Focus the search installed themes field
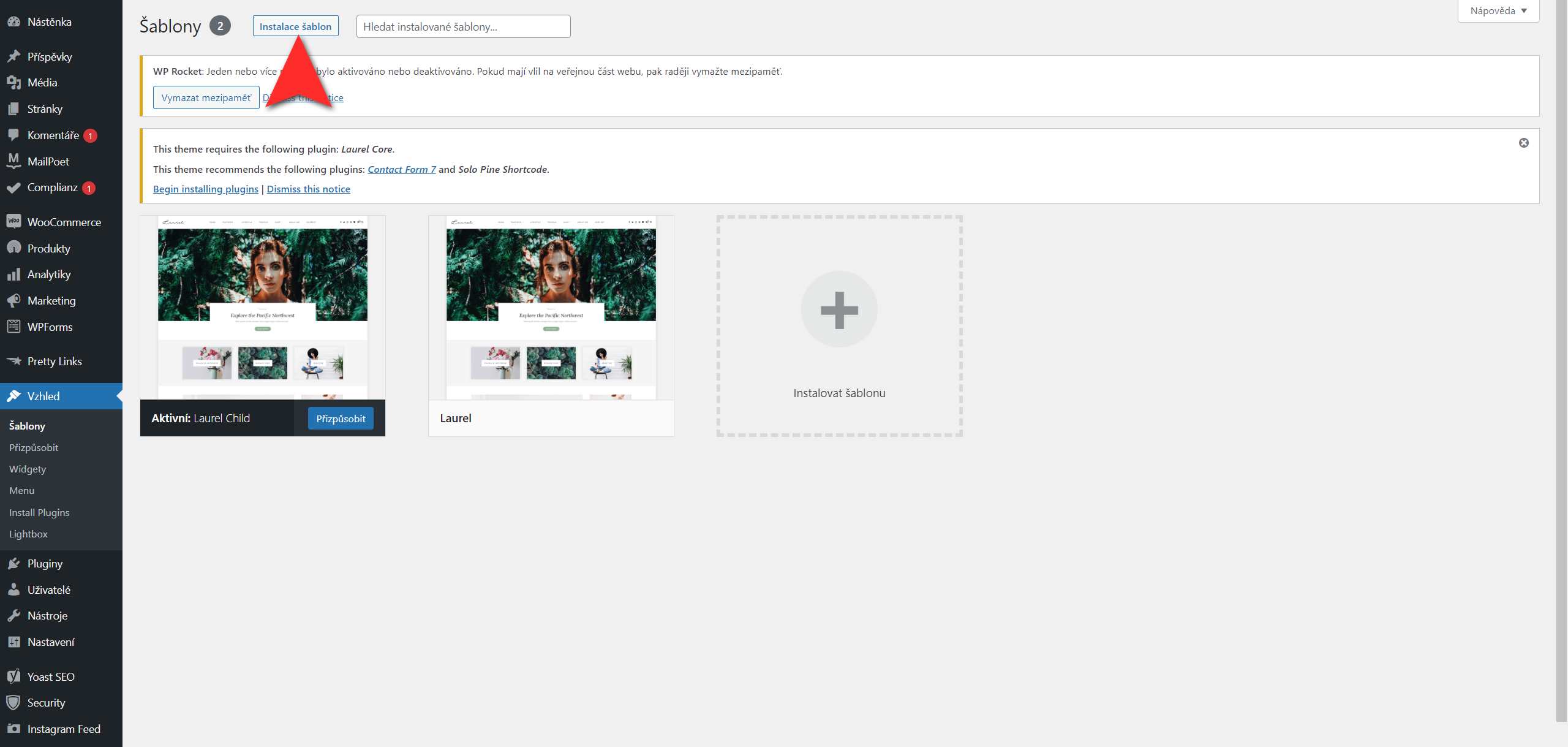 [x=463, y=26]
